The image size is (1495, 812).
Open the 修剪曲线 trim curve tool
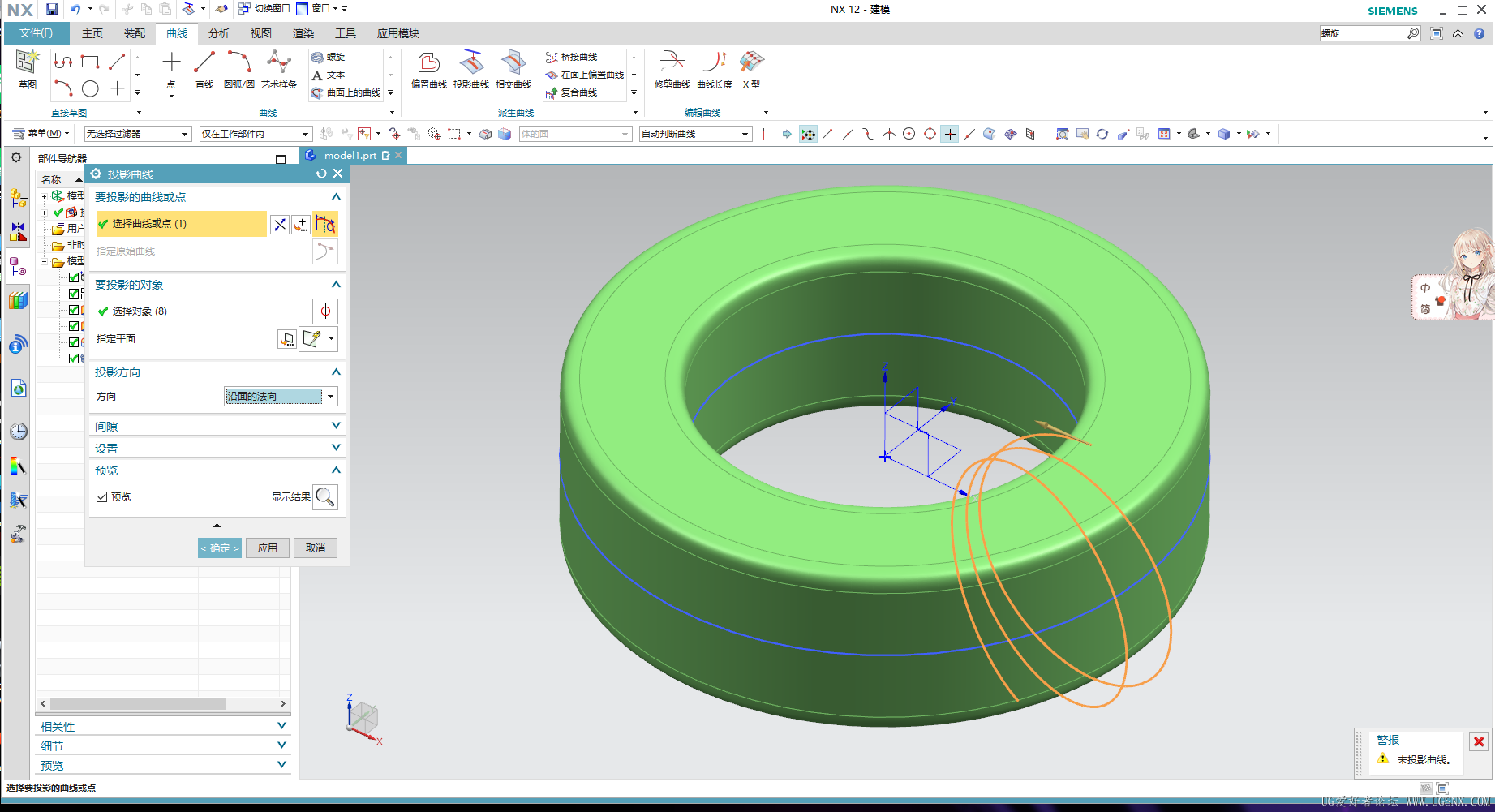click(x=672, y=65)
